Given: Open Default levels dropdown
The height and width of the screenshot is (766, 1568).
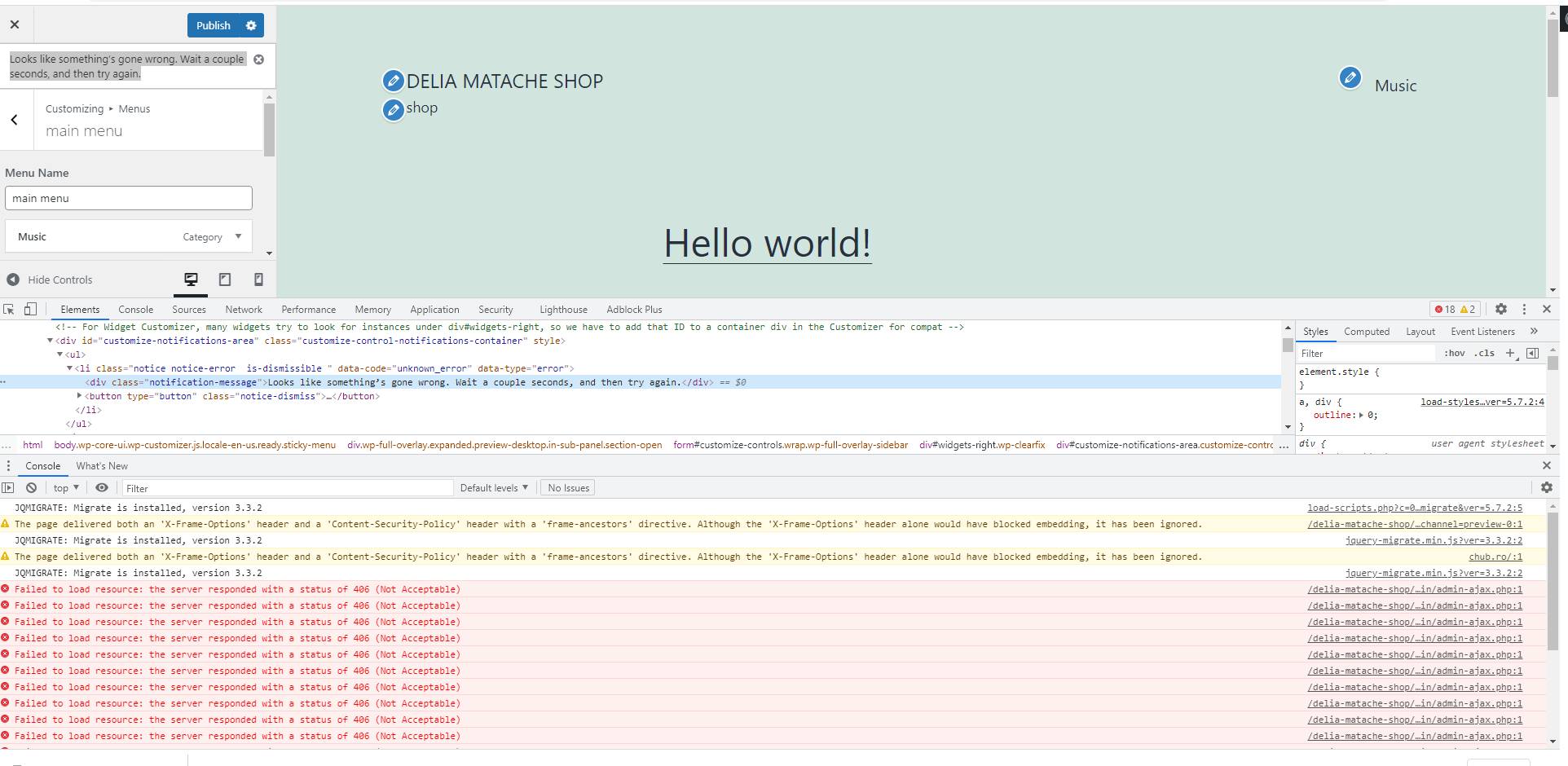Looking at the screenshot, I should pos(494,487).
